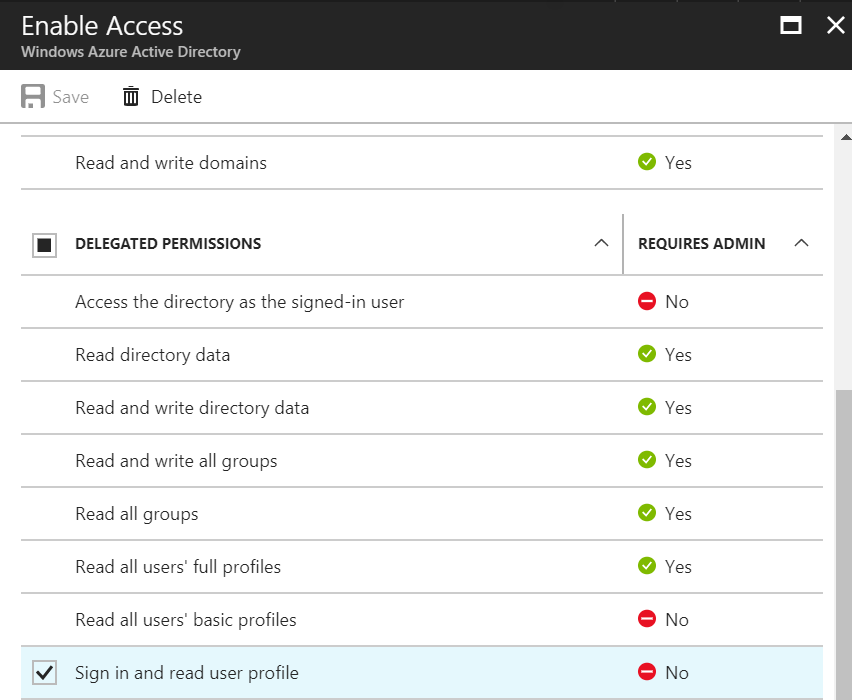
Task: Click the REQUIRES ADMIN column header text
Action: coord(701,243)
